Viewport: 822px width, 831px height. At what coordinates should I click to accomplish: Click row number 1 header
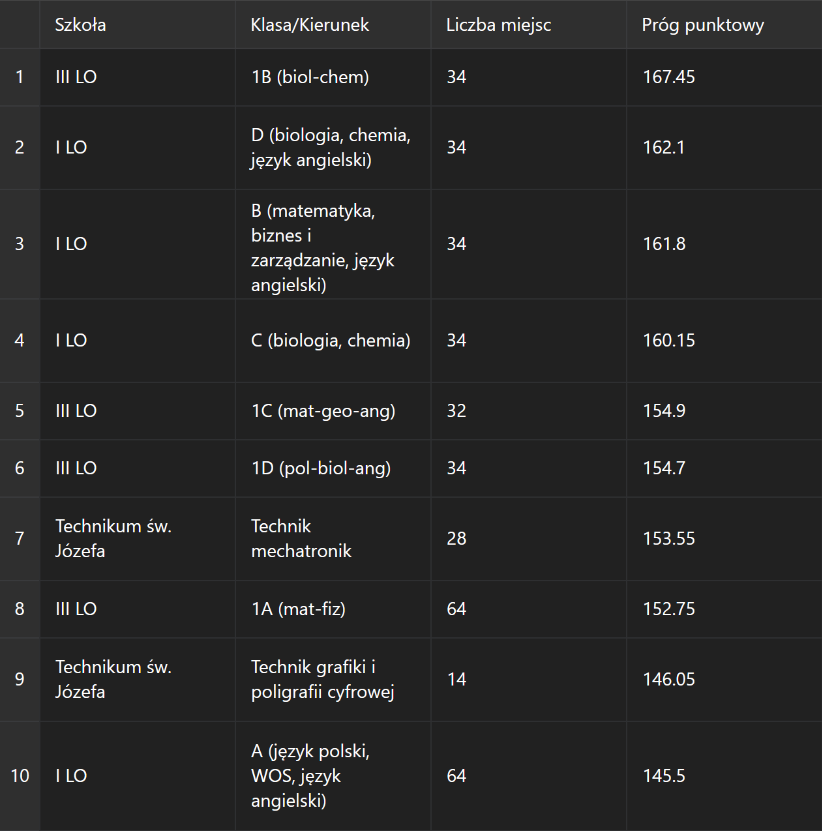click(x=20, y=77)
